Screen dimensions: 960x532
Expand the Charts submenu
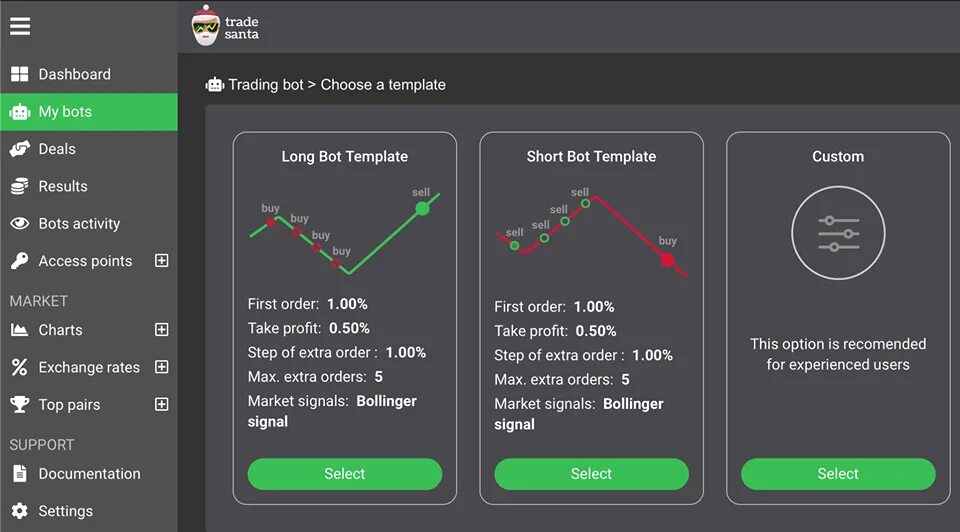(162, 330)
